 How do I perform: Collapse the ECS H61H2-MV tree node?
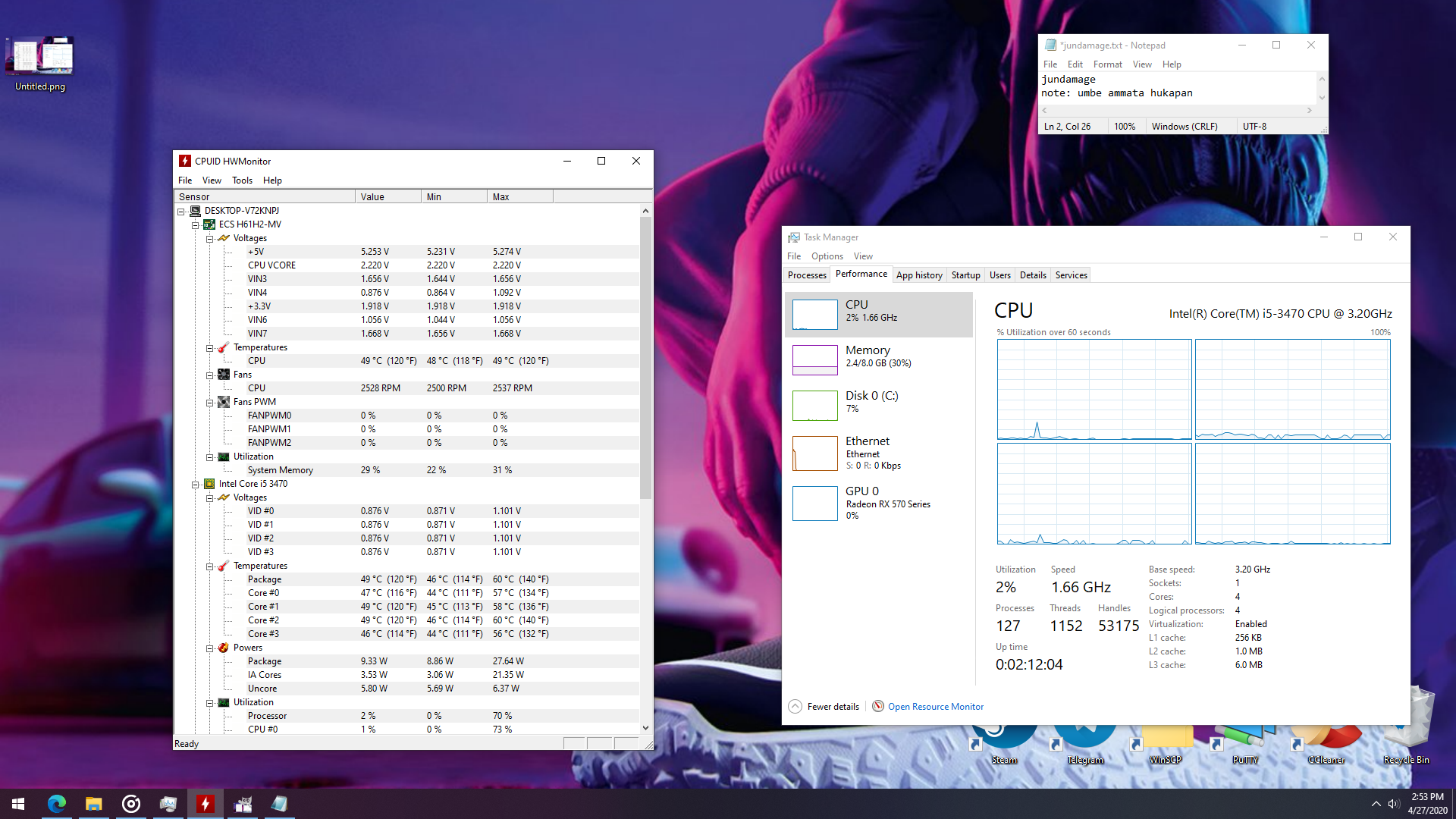[196, 225]
